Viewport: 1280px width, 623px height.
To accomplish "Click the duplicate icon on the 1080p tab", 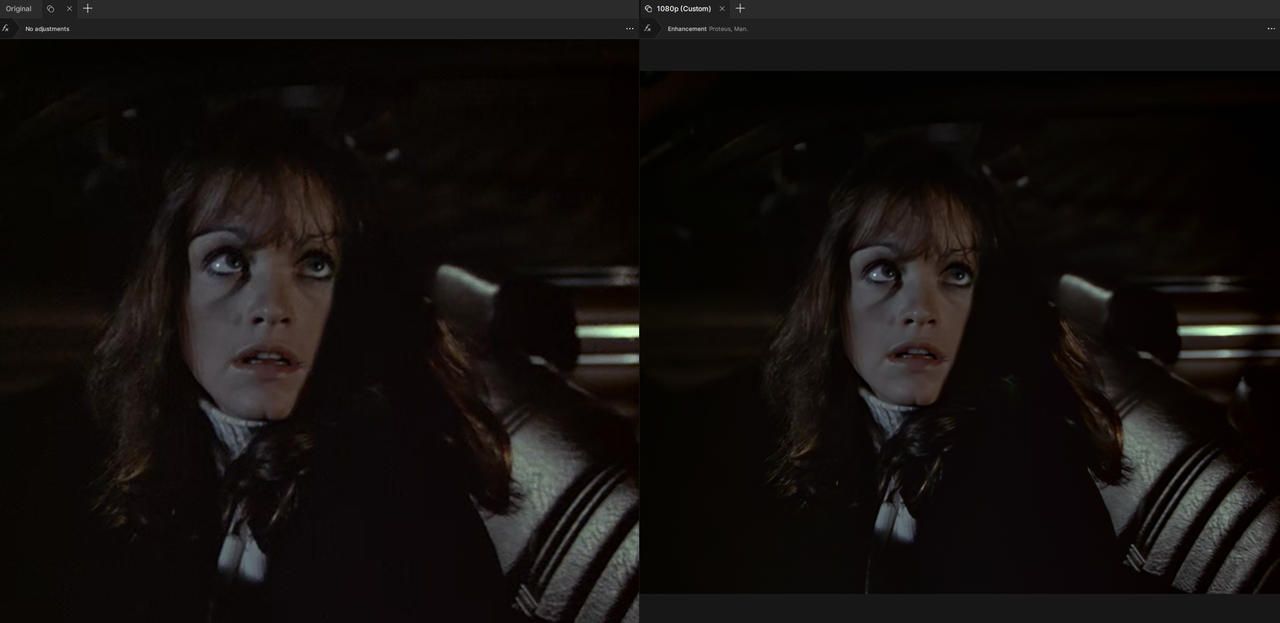I will [648, 9].
